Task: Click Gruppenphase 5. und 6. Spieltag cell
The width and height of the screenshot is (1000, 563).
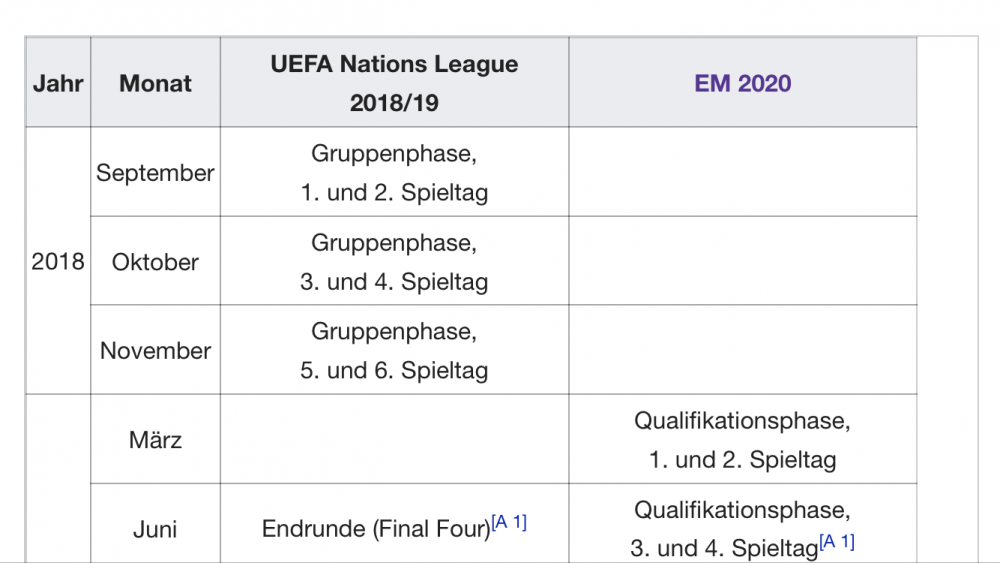Action: tap(394, 350)
